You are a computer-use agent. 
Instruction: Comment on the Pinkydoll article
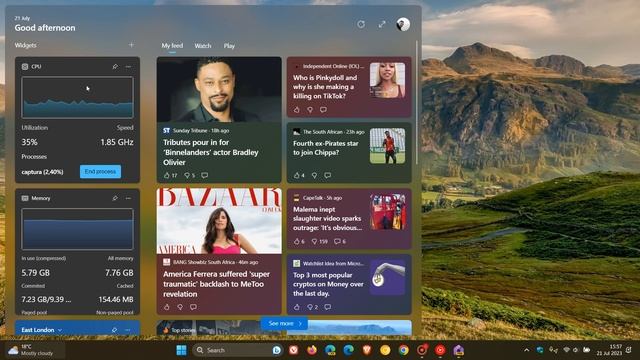click(323, 110)
